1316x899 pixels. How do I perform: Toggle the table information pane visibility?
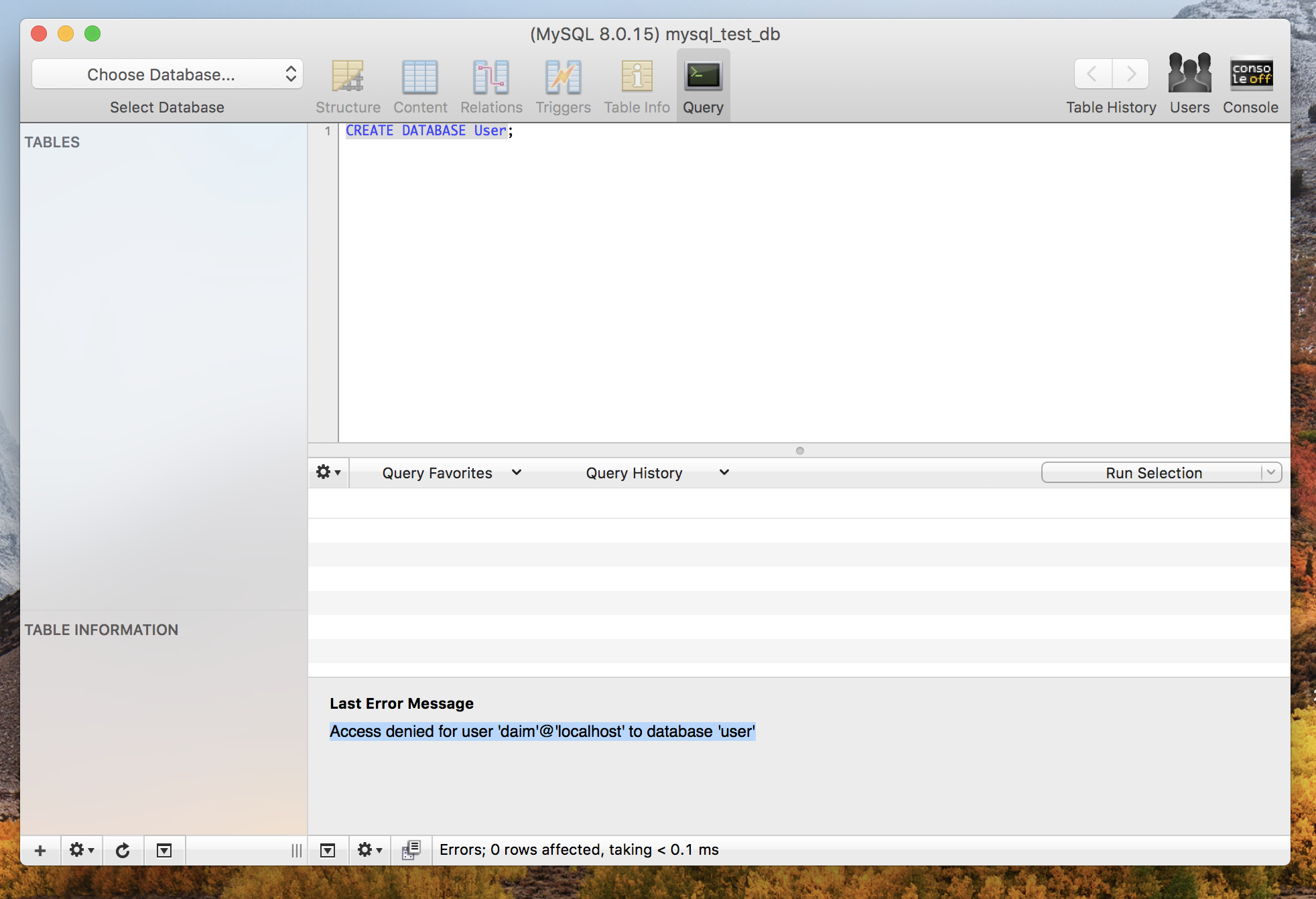click(x=164, y=851)
